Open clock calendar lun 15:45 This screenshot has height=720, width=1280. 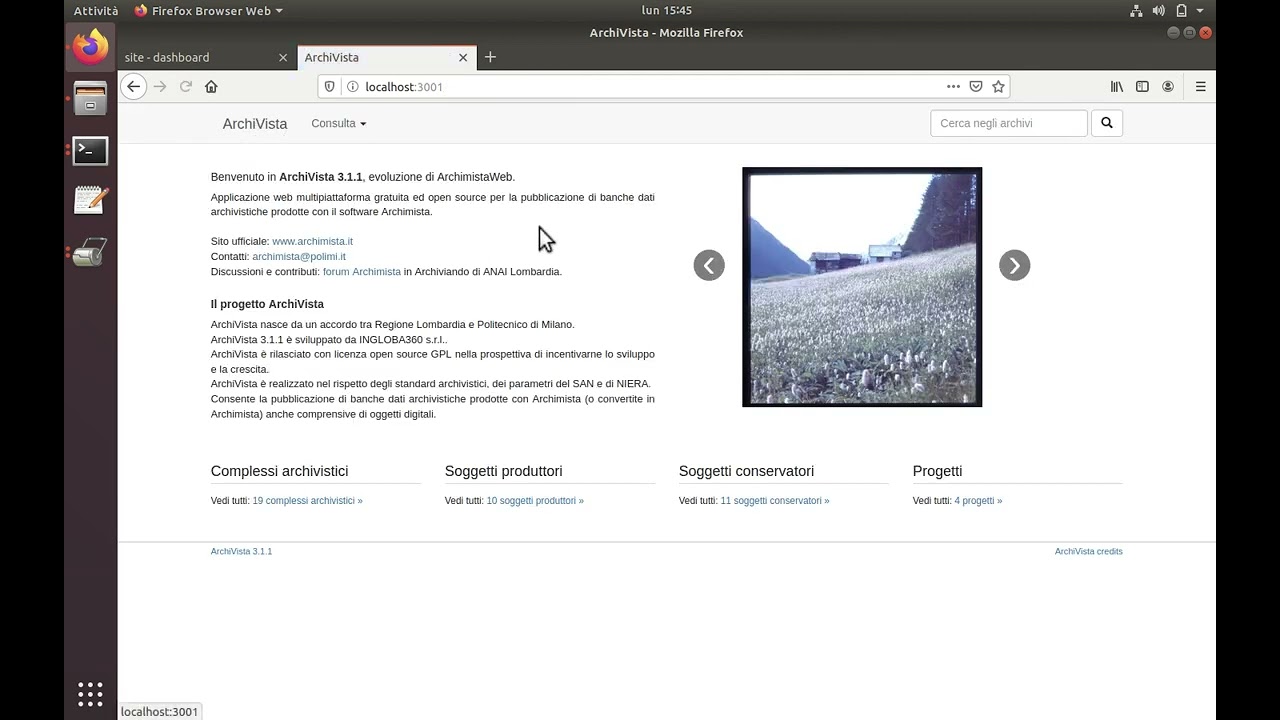667,10
